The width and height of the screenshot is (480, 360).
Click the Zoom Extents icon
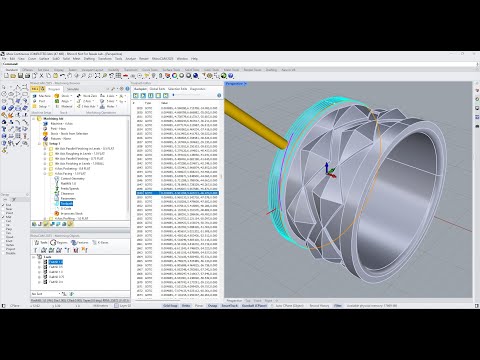[x=97, y=76]
